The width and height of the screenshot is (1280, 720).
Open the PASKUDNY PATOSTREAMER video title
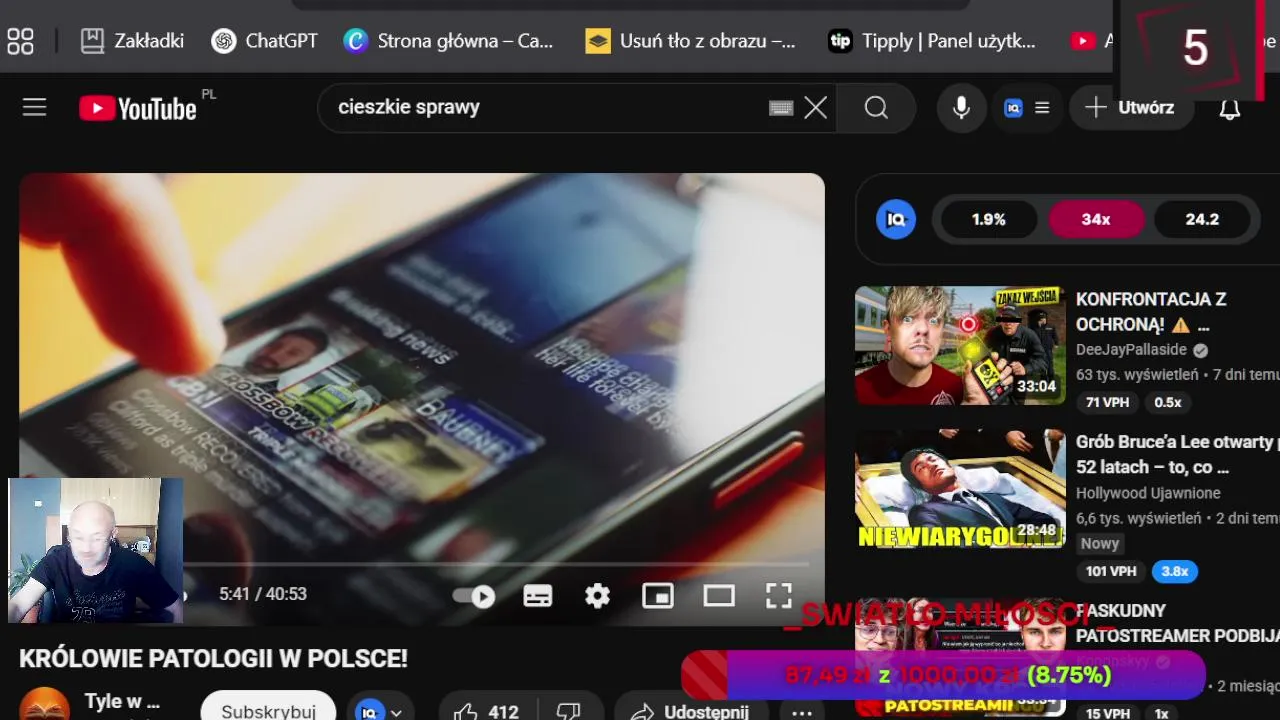(x=1177, y=623)
